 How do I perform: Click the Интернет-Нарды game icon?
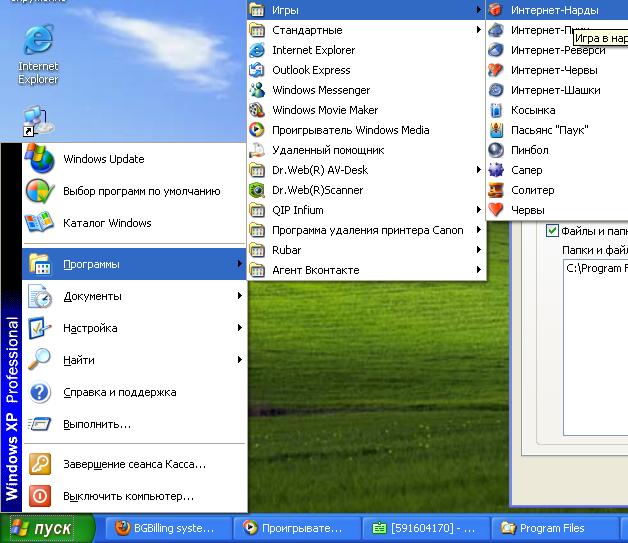pos(496,10)
